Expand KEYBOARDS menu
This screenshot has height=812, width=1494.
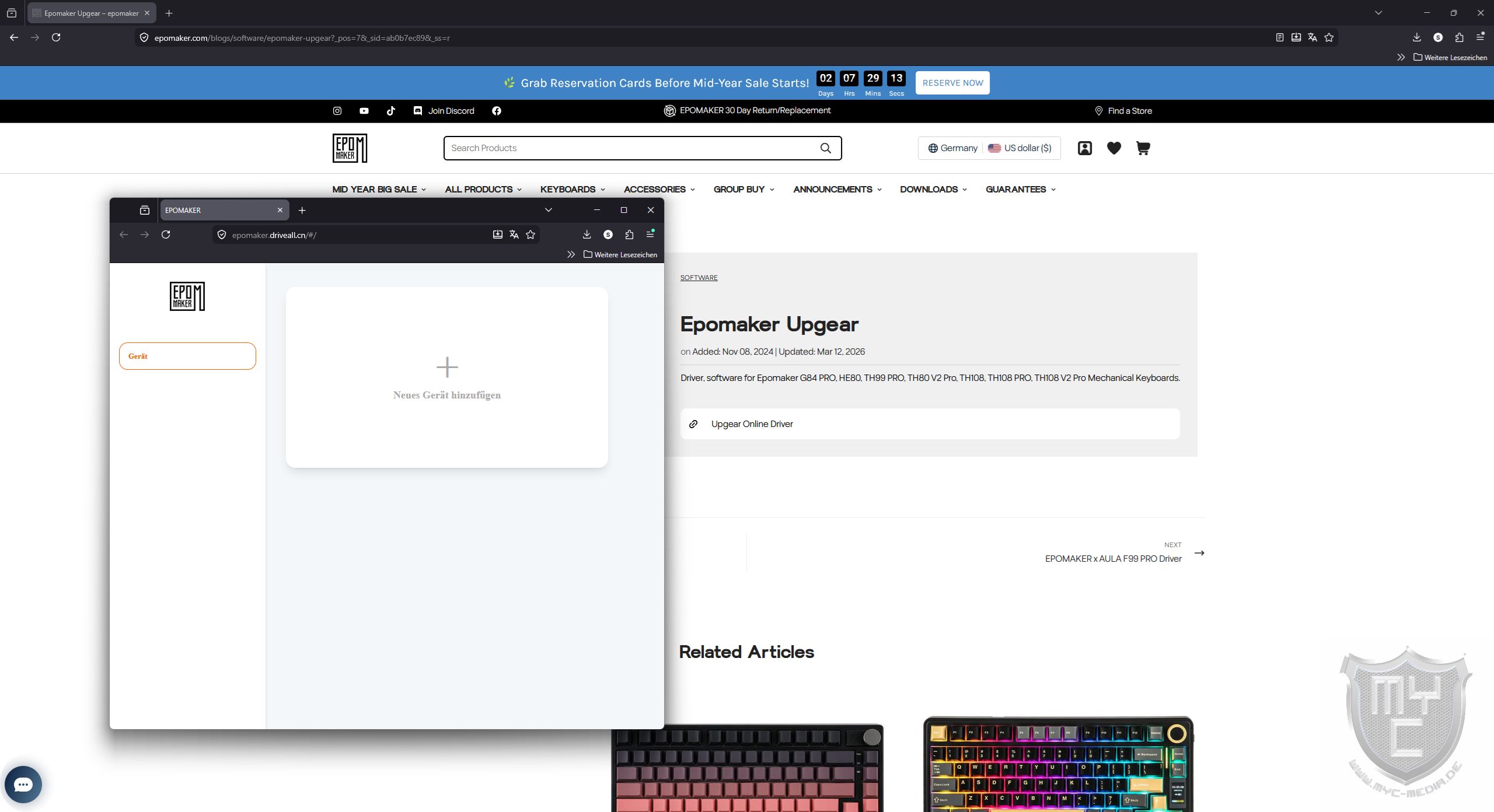pyautogui.click(x=573, y=190)
